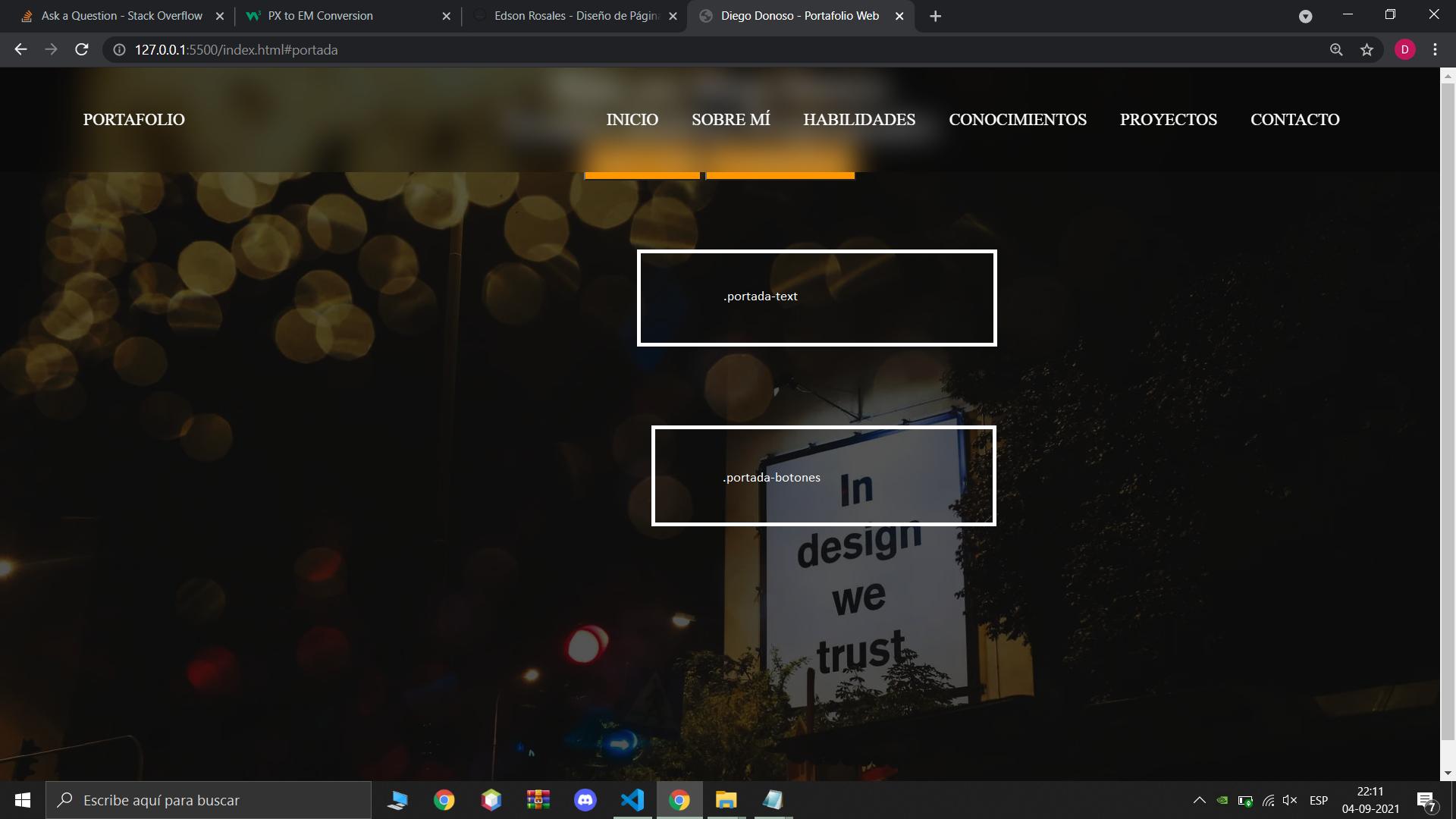Open Chrome three-dot menu
Screen dimensions: 1456x819
click(x=1435, y=50)
